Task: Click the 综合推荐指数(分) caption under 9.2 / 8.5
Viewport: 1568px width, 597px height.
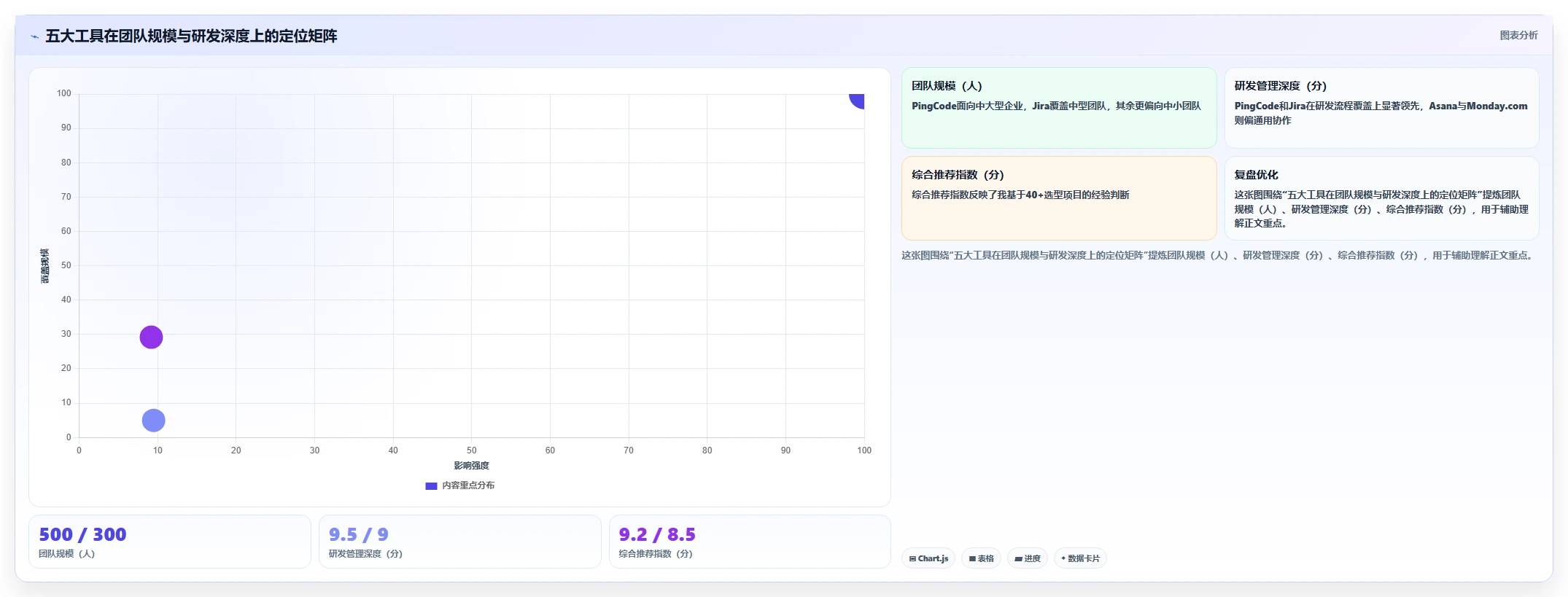Action: click(656, 554)
